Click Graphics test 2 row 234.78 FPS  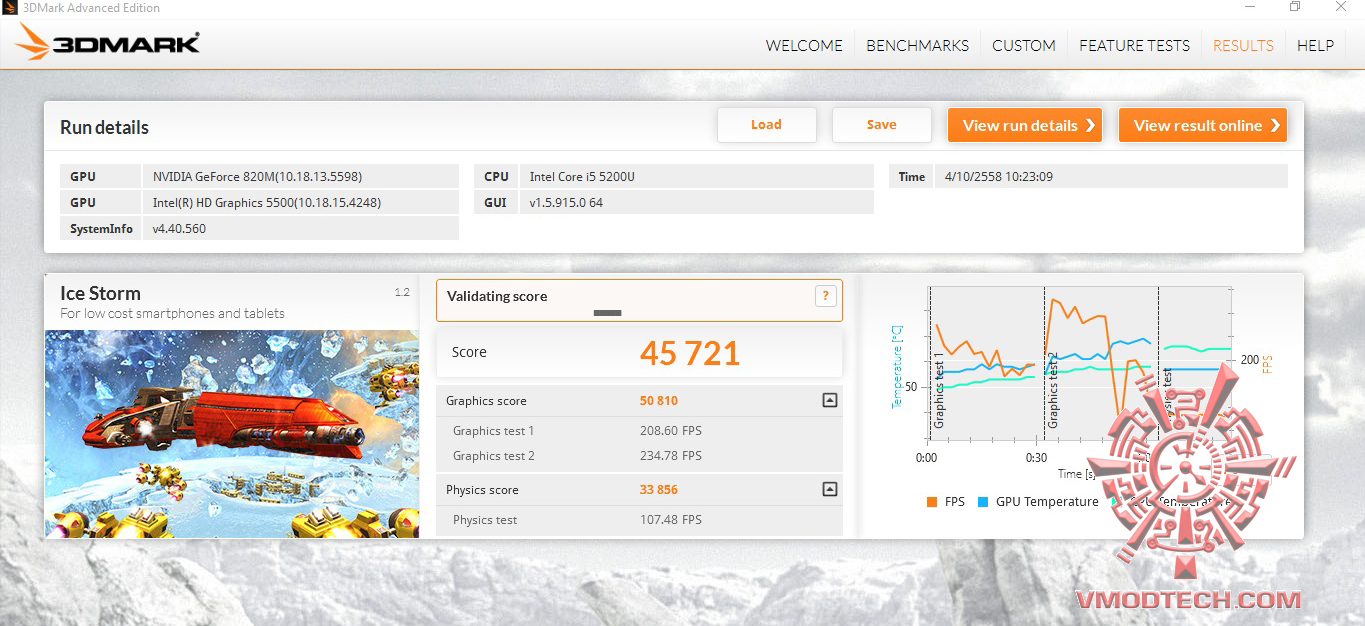click(x=640, y=456)
